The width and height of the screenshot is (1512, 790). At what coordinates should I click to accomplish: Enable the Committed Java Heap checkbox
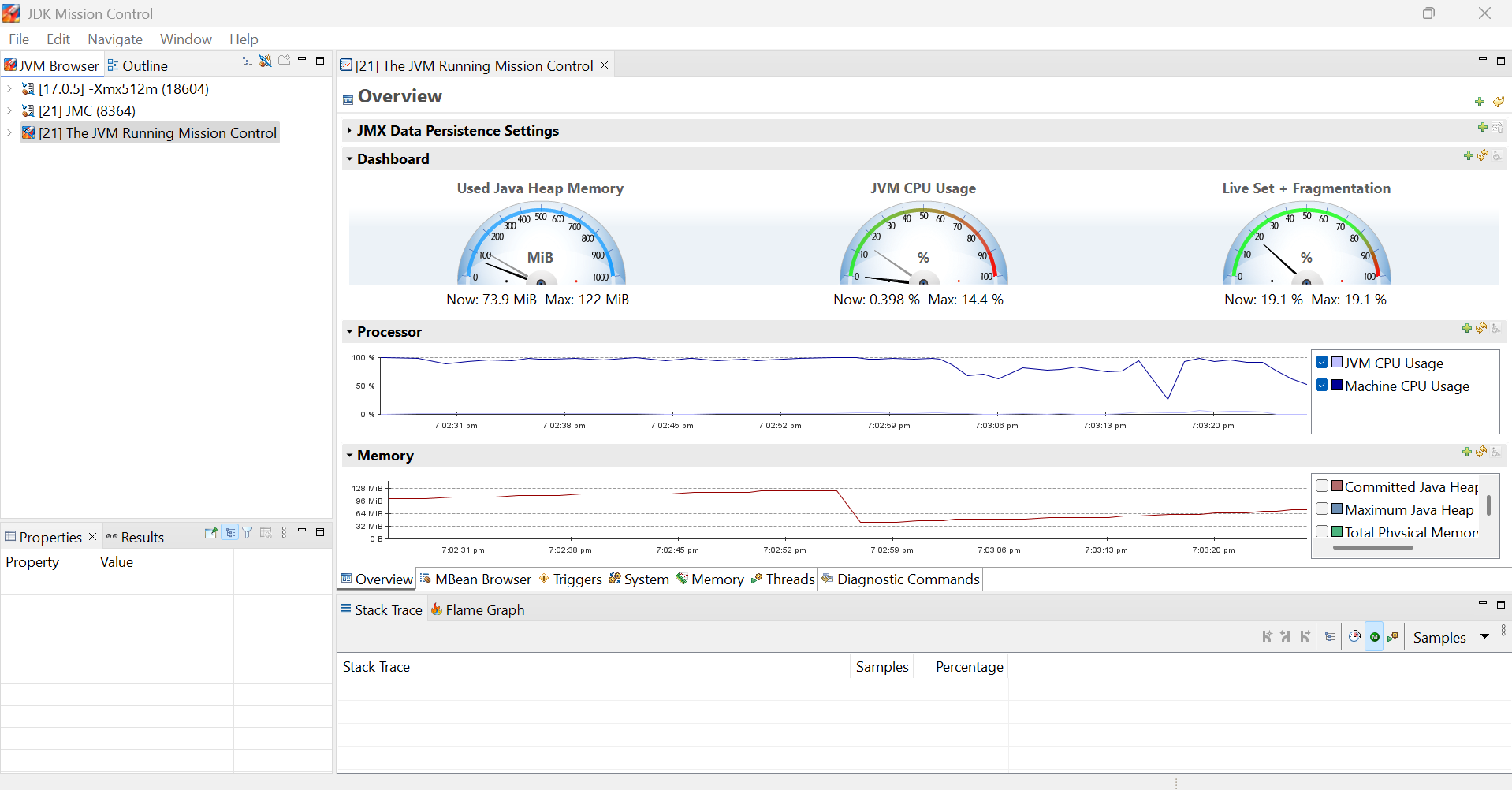click(x=1322, y=486)
